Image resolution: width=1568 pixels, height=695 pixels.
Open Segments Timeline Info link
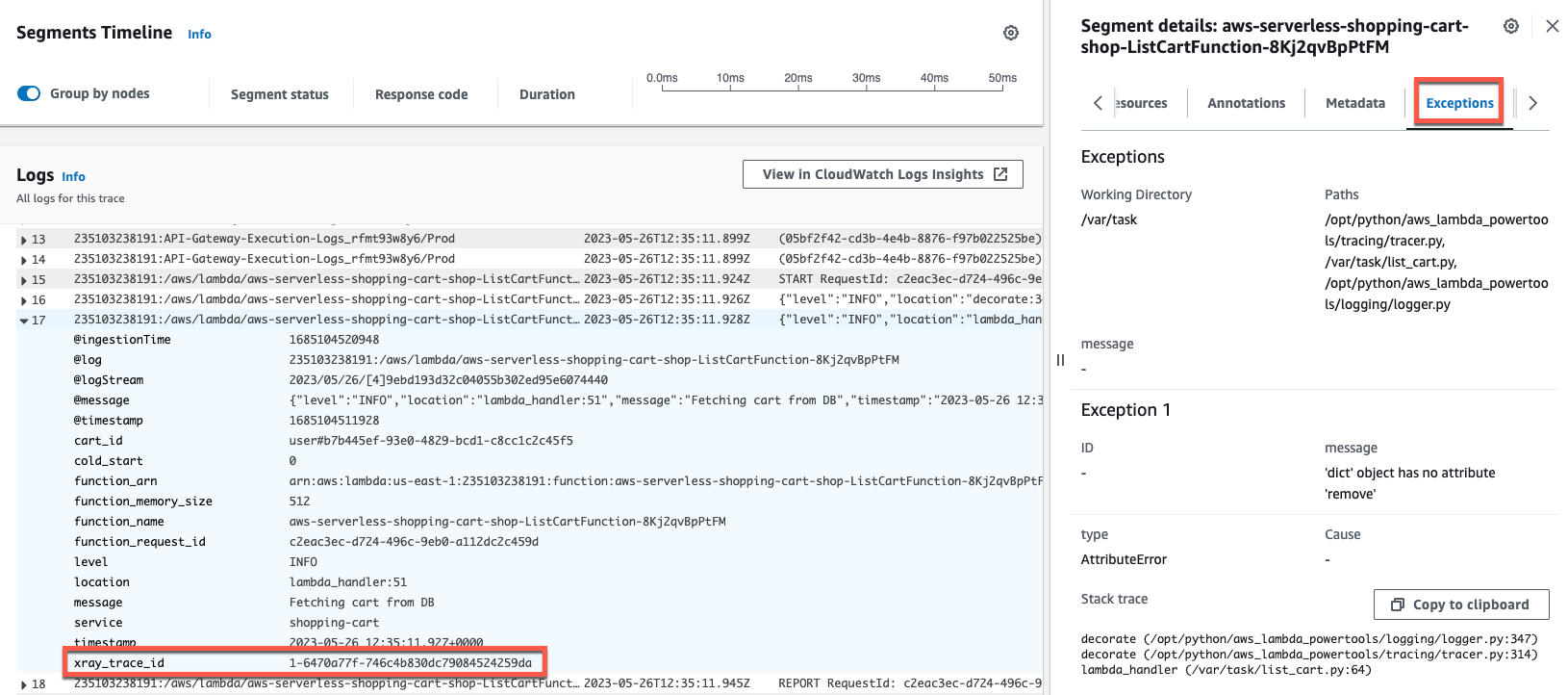pos(199,35)
